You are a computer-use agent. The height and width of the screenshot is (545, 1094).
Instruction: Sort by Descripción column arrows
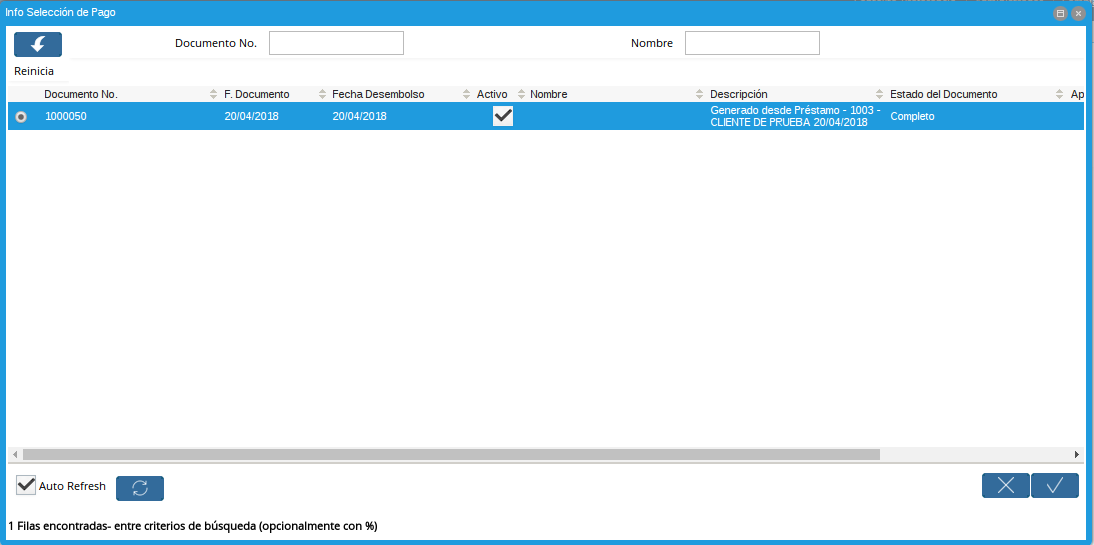[881, 94]
